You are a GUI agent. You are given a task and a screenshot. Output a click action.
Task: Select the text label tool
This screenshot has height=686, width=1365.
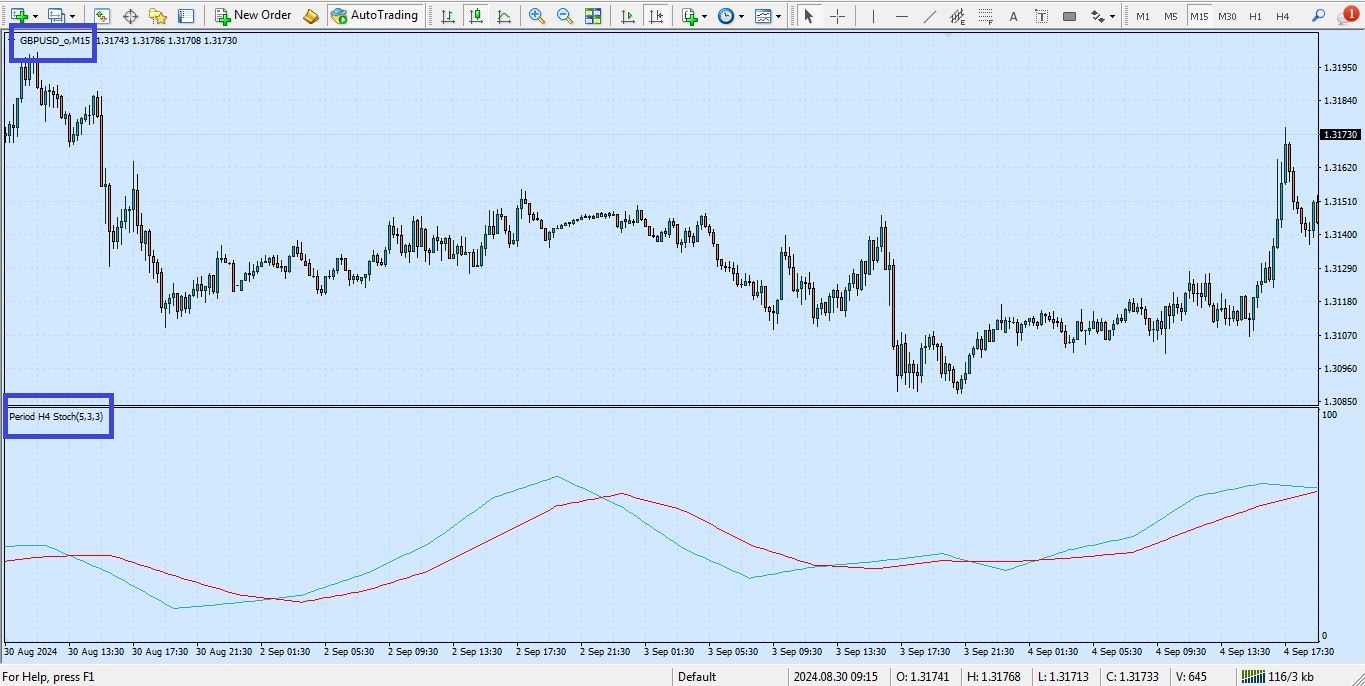pyautogui.click(x=1041, y=16)
